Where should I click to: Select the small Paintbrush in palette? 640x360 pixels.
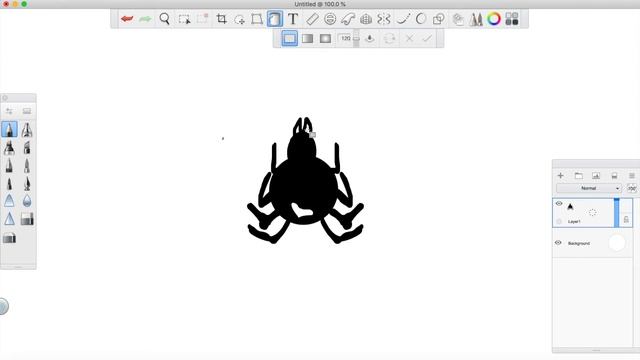click(9, 183)
